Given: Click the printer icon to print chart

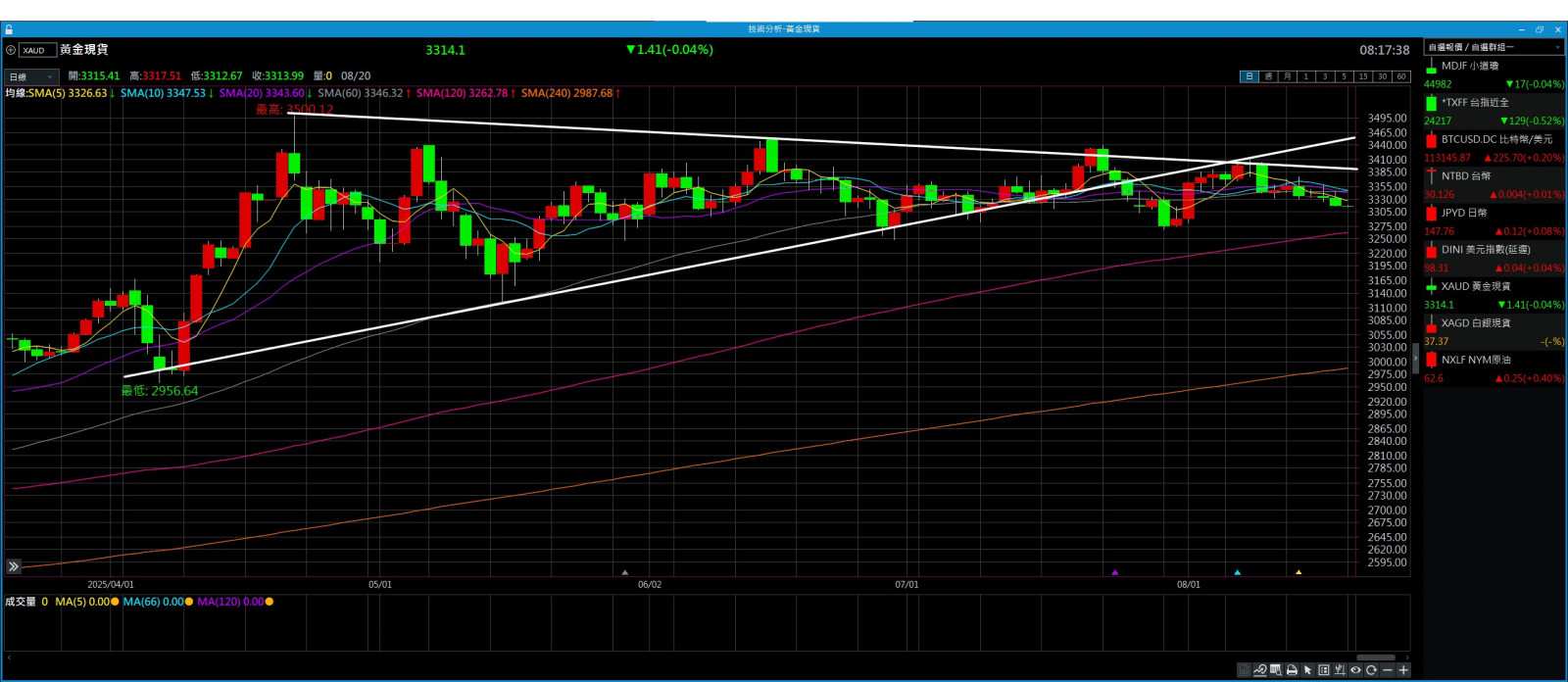Looking at the screenshot, I should 1292,670.
